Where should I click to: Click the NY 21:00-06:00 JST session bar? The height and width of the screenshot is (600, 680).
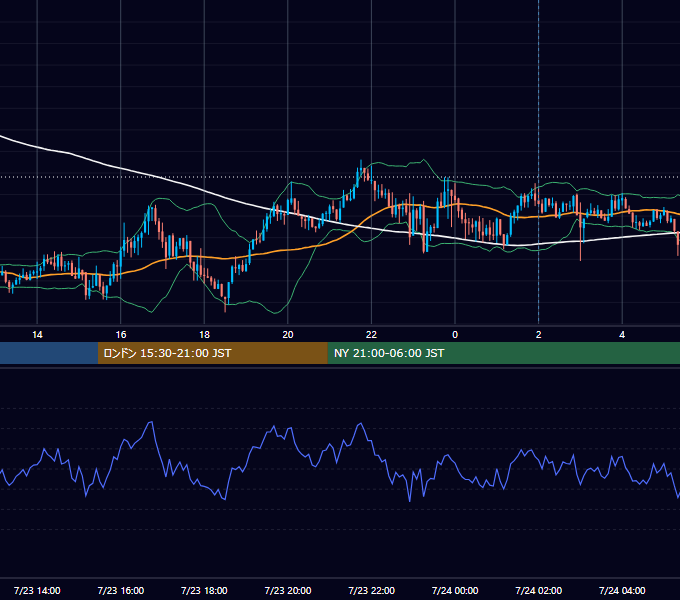pos(503,353)
